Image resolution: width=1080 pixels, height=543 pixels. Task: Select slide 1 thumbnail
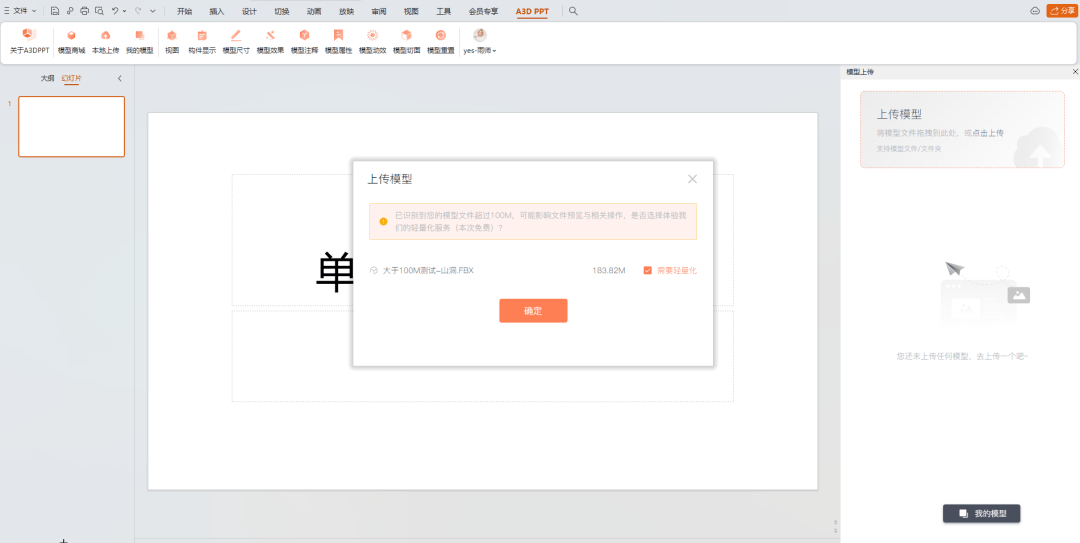72,127
